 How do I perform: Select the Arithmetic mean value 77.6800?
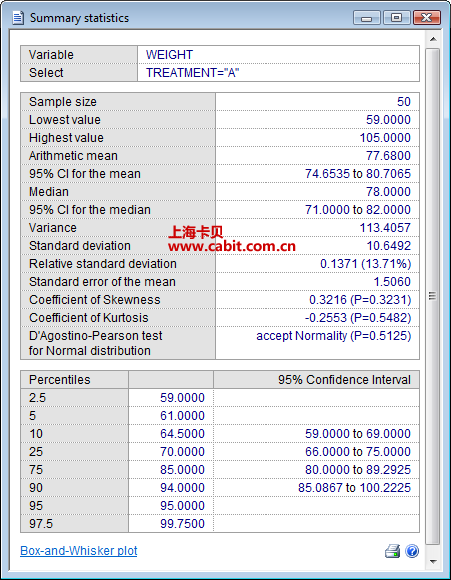point(388,156)
